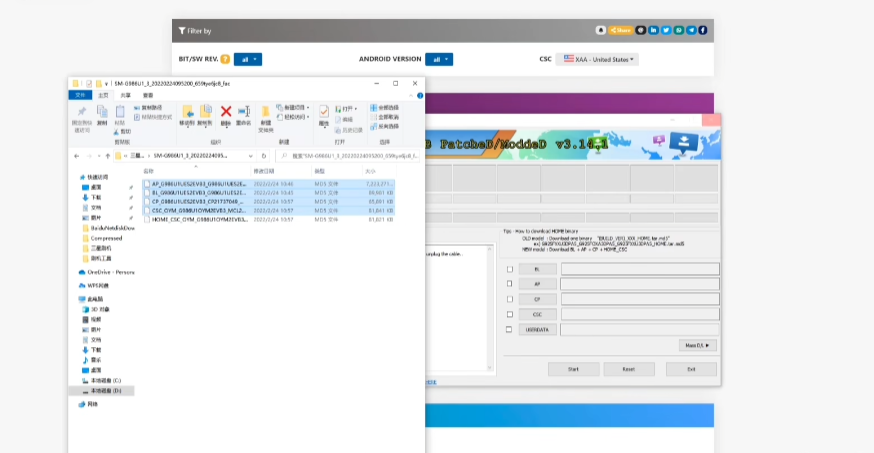
Task: Click the up-arrow navigation icon in Explorer
Action: click(108, 156)
